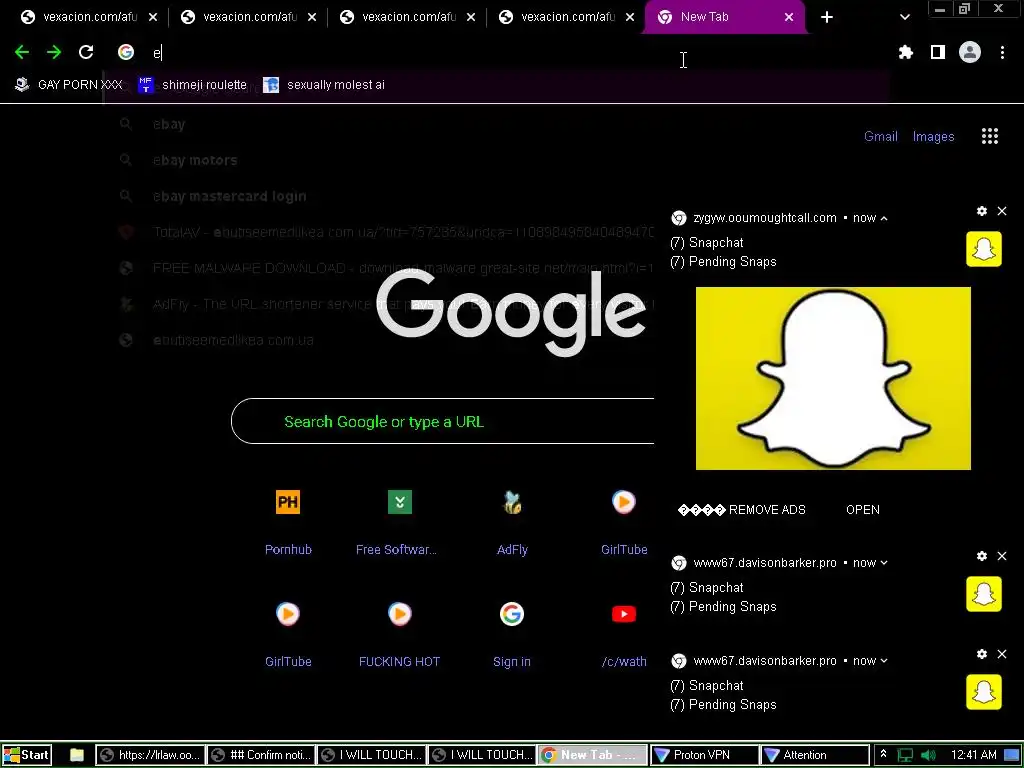Switch to the Proton VPN taskbar item
1024x768 pixels.
click(705, 755)
